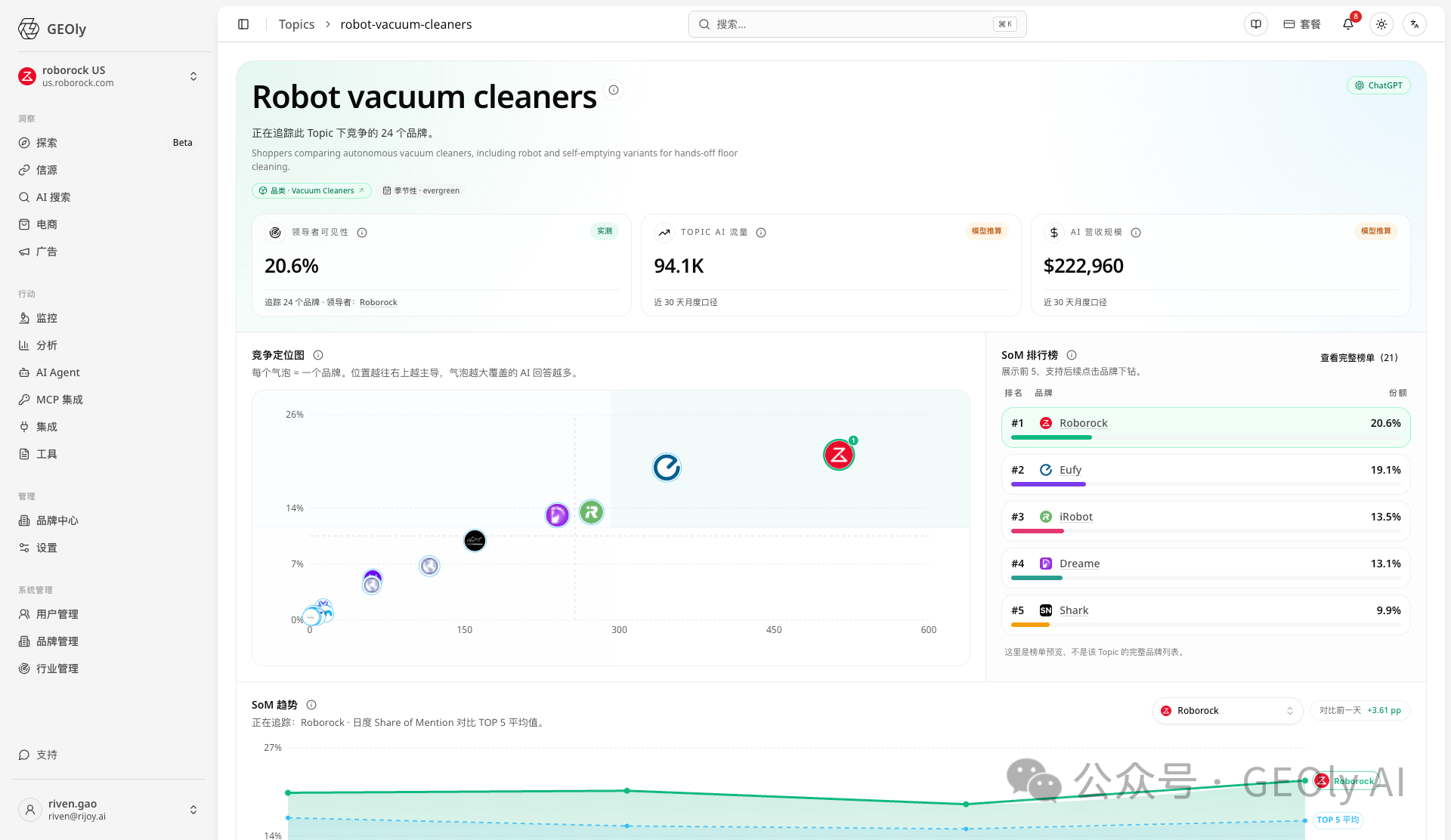Select iRobot green bubble in chart
The height and width of the screenshot is (840, 1451).
pyautogui.click(x=592, y=513)
